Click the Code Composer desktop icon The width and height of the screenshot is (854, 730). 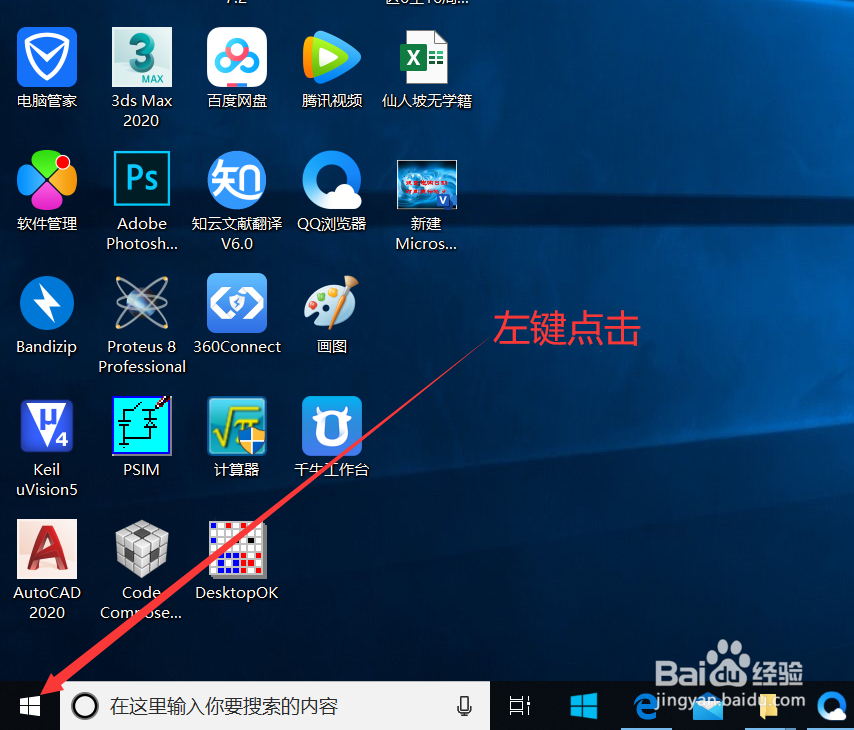pos(142,549)
